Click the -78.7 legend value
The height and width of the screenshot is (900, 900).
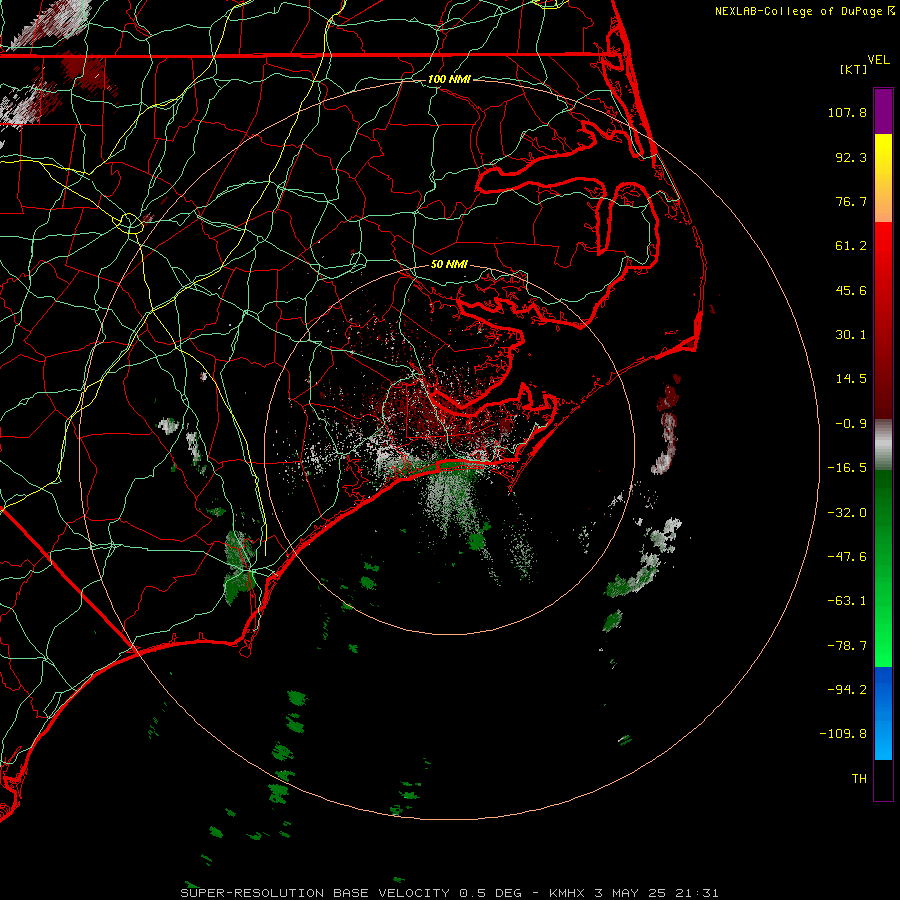(x=847, y=646)
